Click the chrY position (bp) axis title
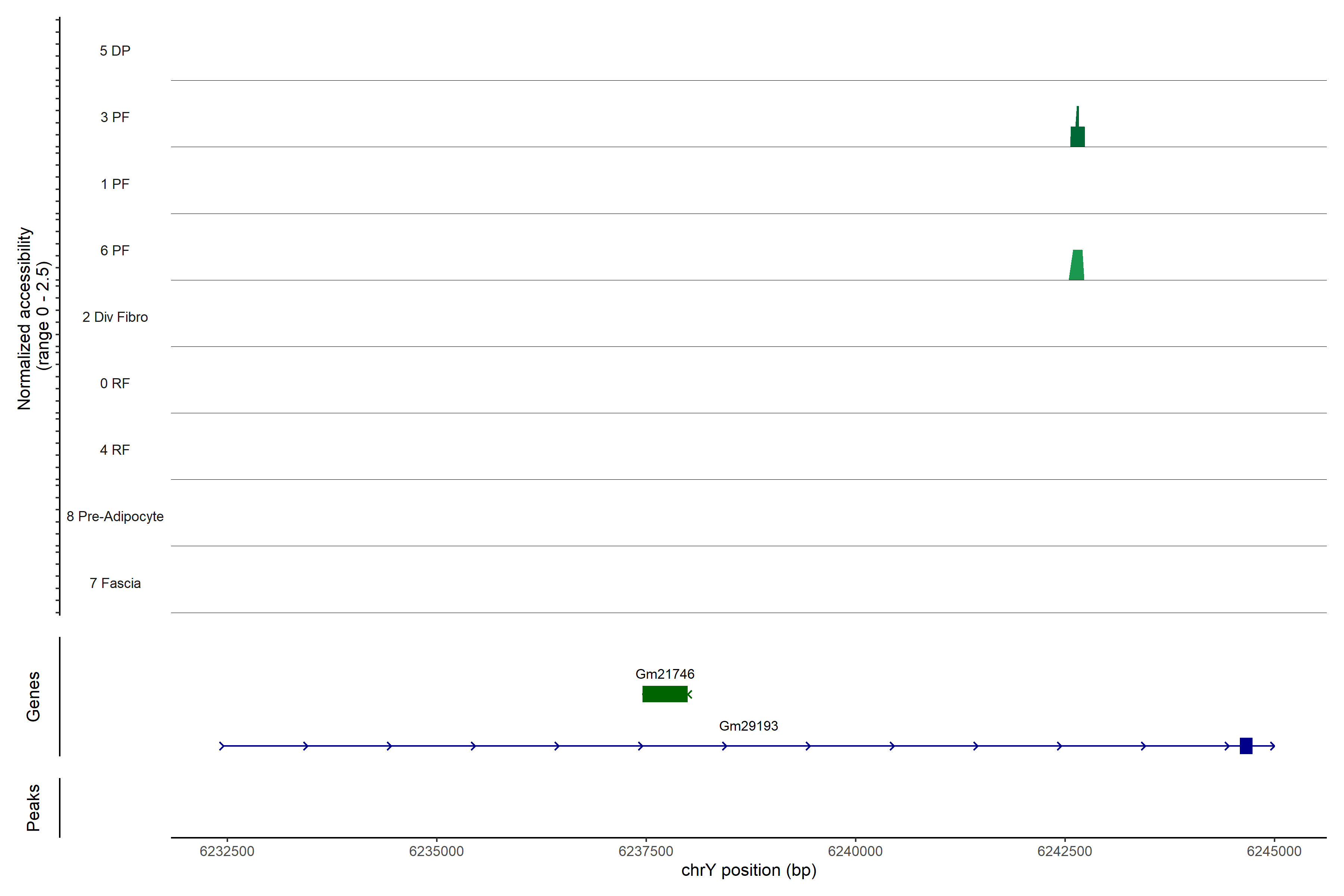Screen dimensions: 1344x896 click(749, 870)
